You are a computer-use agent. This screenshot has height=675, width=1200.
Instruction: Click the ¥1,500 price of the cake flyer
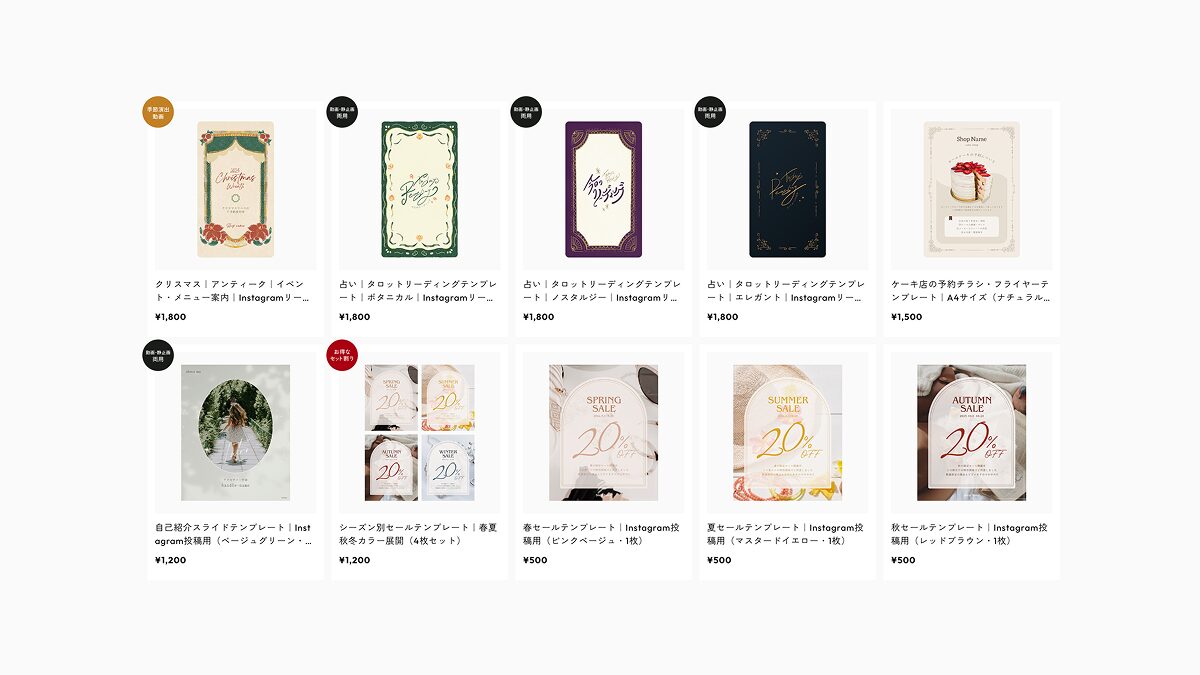pos(907,317)
